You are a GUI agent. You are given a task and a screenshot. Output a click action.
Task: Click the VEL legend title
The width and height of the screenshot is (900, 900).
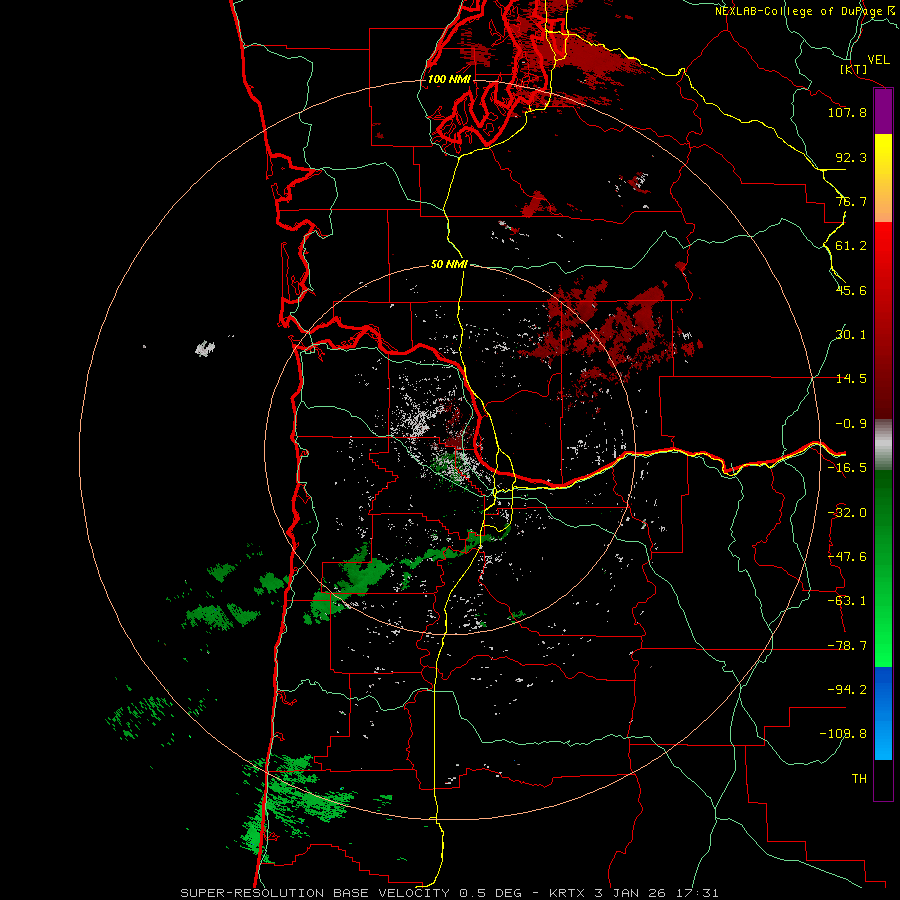click(x=878, y=60)
